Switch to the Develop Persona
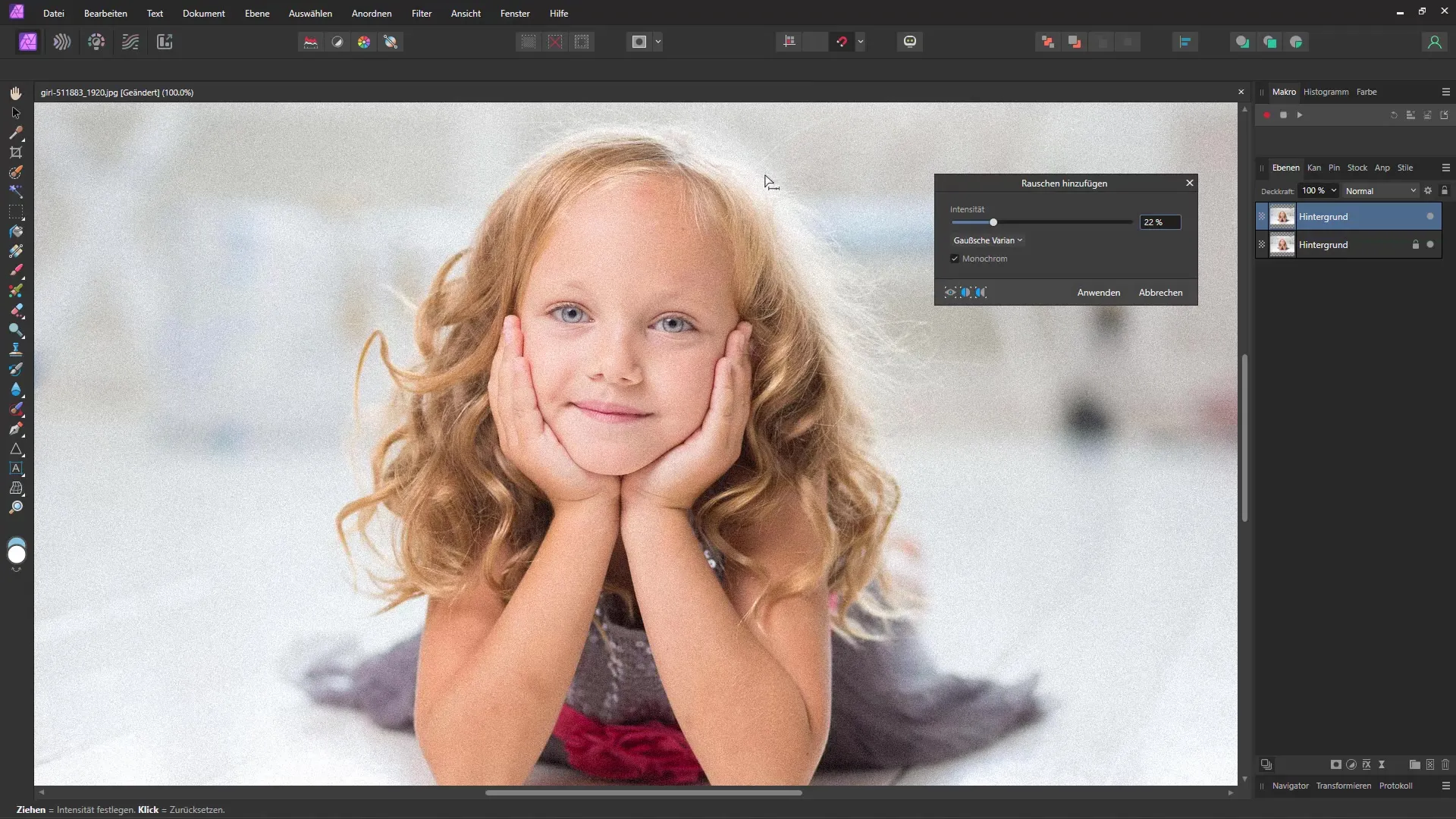Image resolution: width=1456 pixels, height=819 pixels. click(96, 42)
